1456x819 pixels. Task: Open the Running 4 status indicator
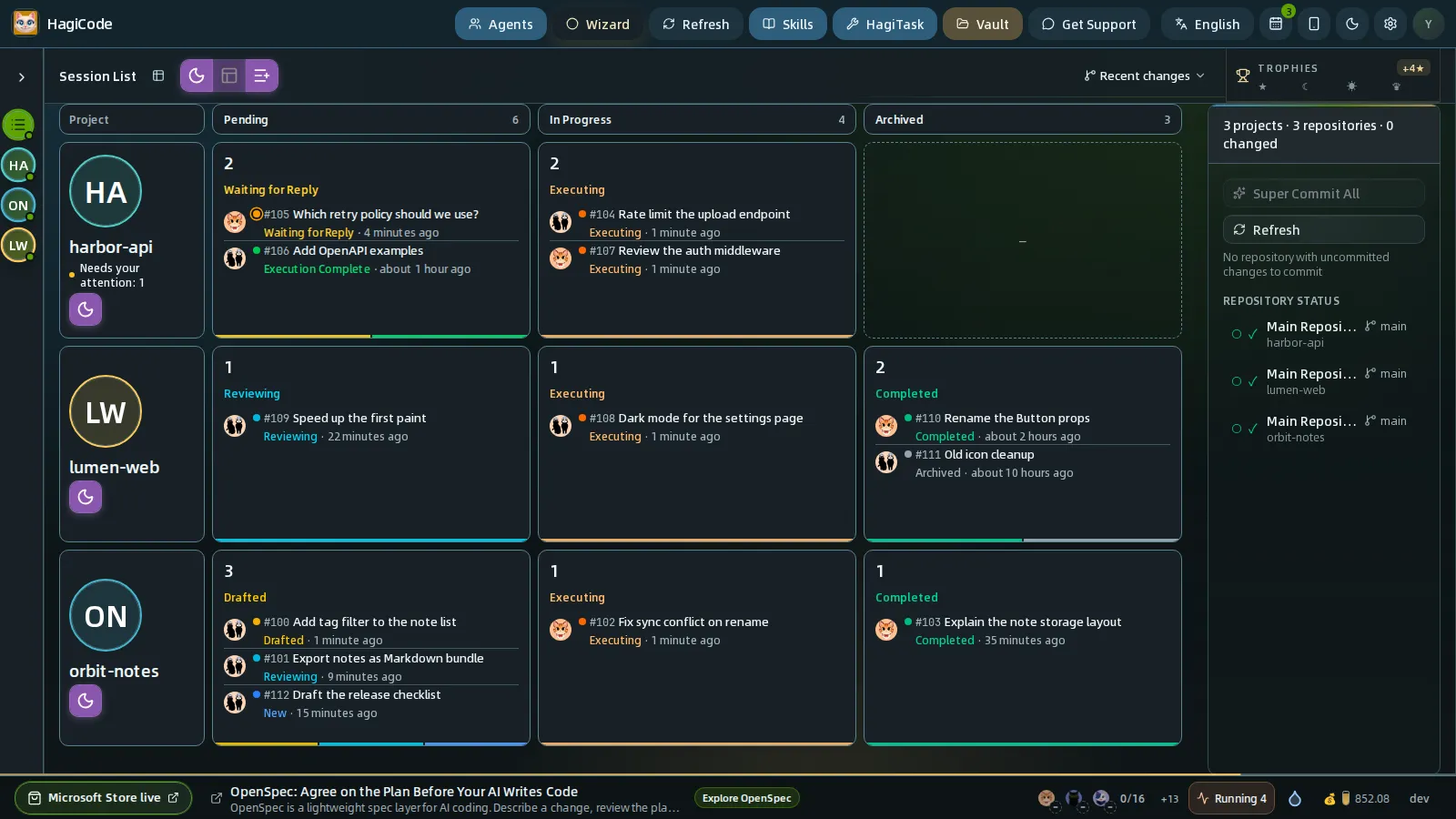[x=1232, y=798]
